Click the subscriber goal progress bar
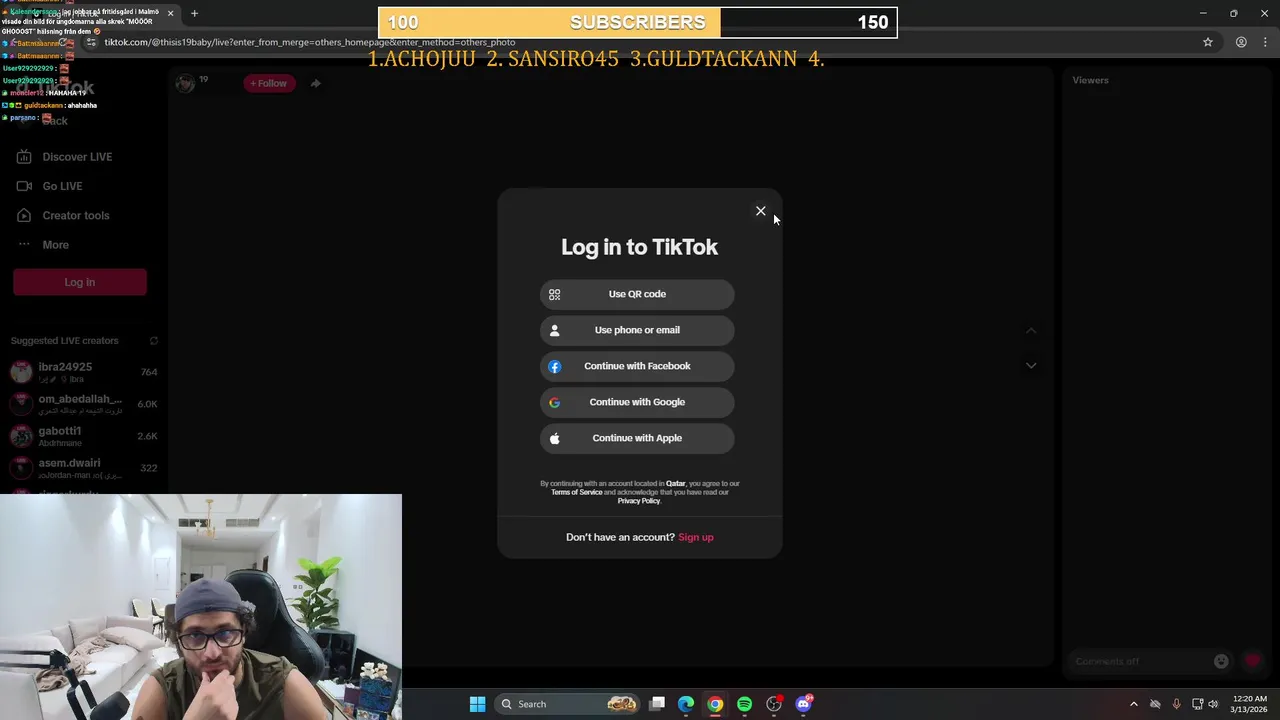The image size is (1280, 720). pos(638,22)
